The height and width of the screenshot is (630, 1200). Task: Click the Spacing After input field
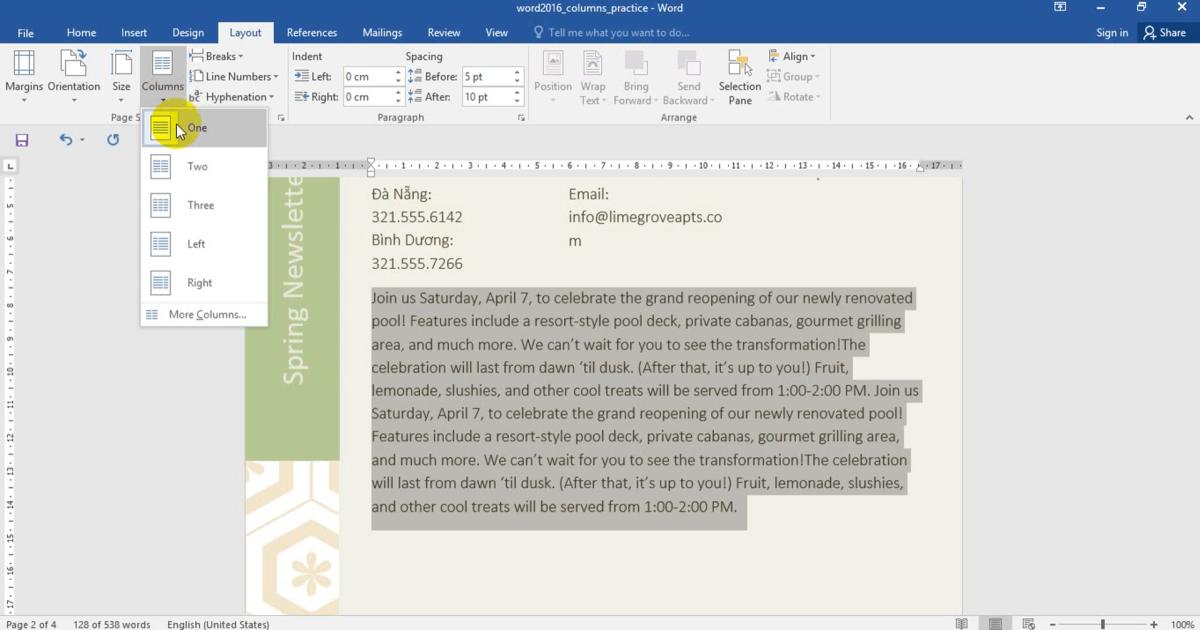[487, 97]
